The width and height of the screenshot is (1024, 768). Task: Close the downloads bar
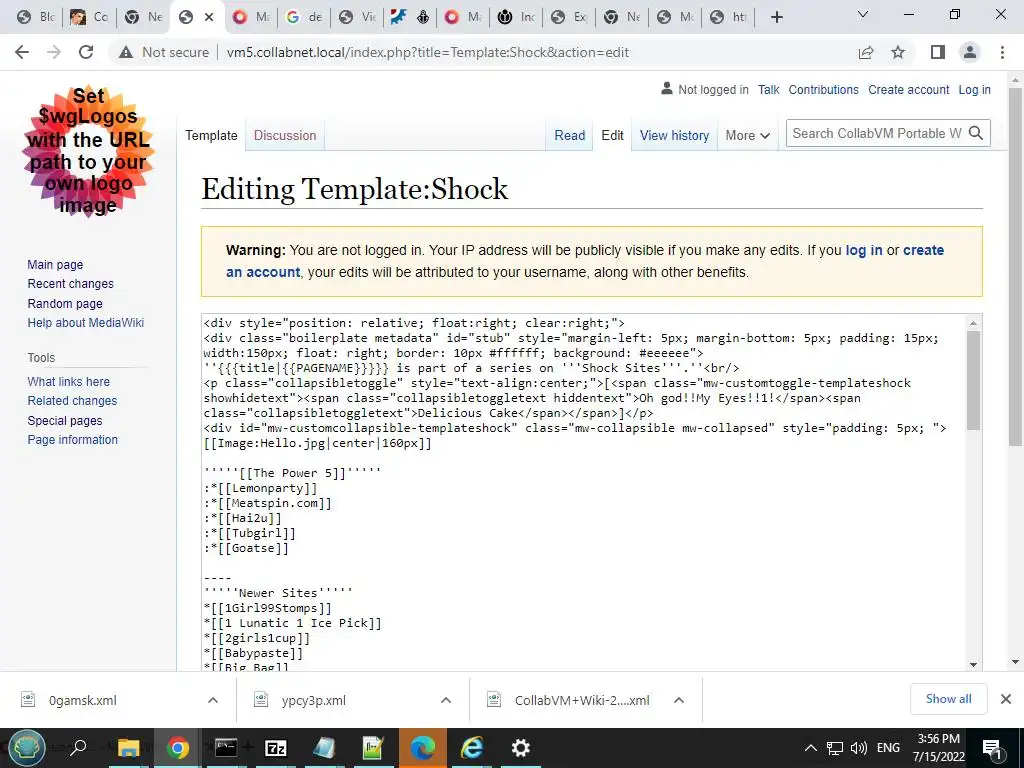1006,699
